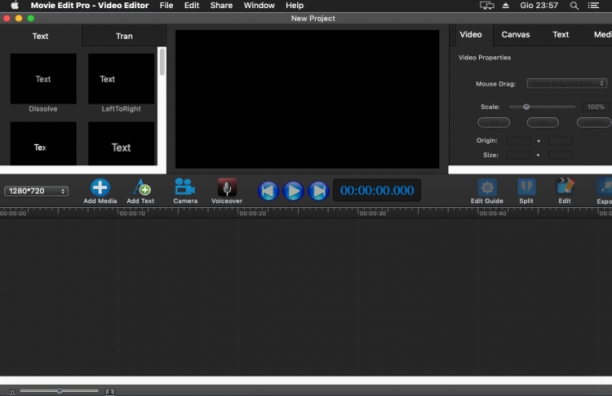Click the 00:00:40 mark on the timeline ruler
The width and height of the screenshot is (612, 396).
pyautogui.click(x=493, y=213)
